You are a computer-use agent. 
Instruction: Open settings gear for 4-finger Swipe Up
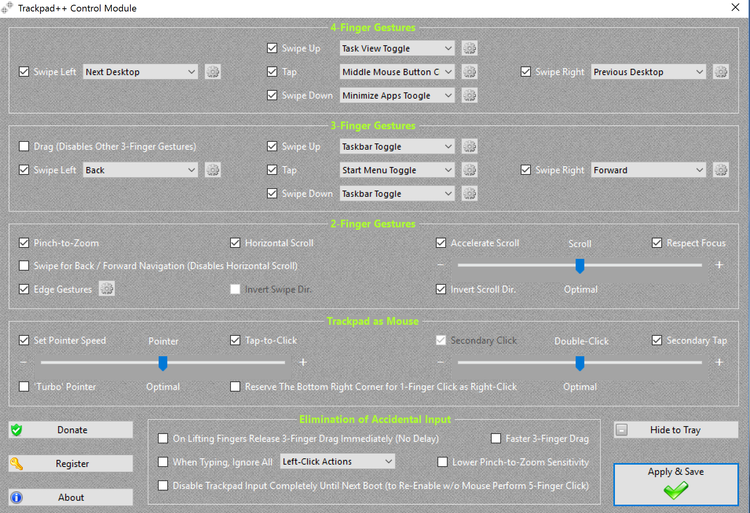470,48
